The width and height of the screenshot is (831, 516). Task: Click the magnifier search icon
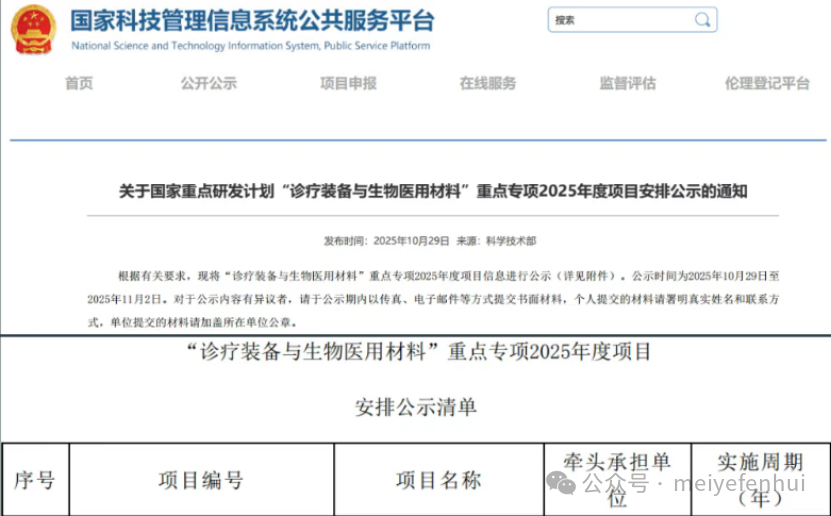(x=703, y=19)
